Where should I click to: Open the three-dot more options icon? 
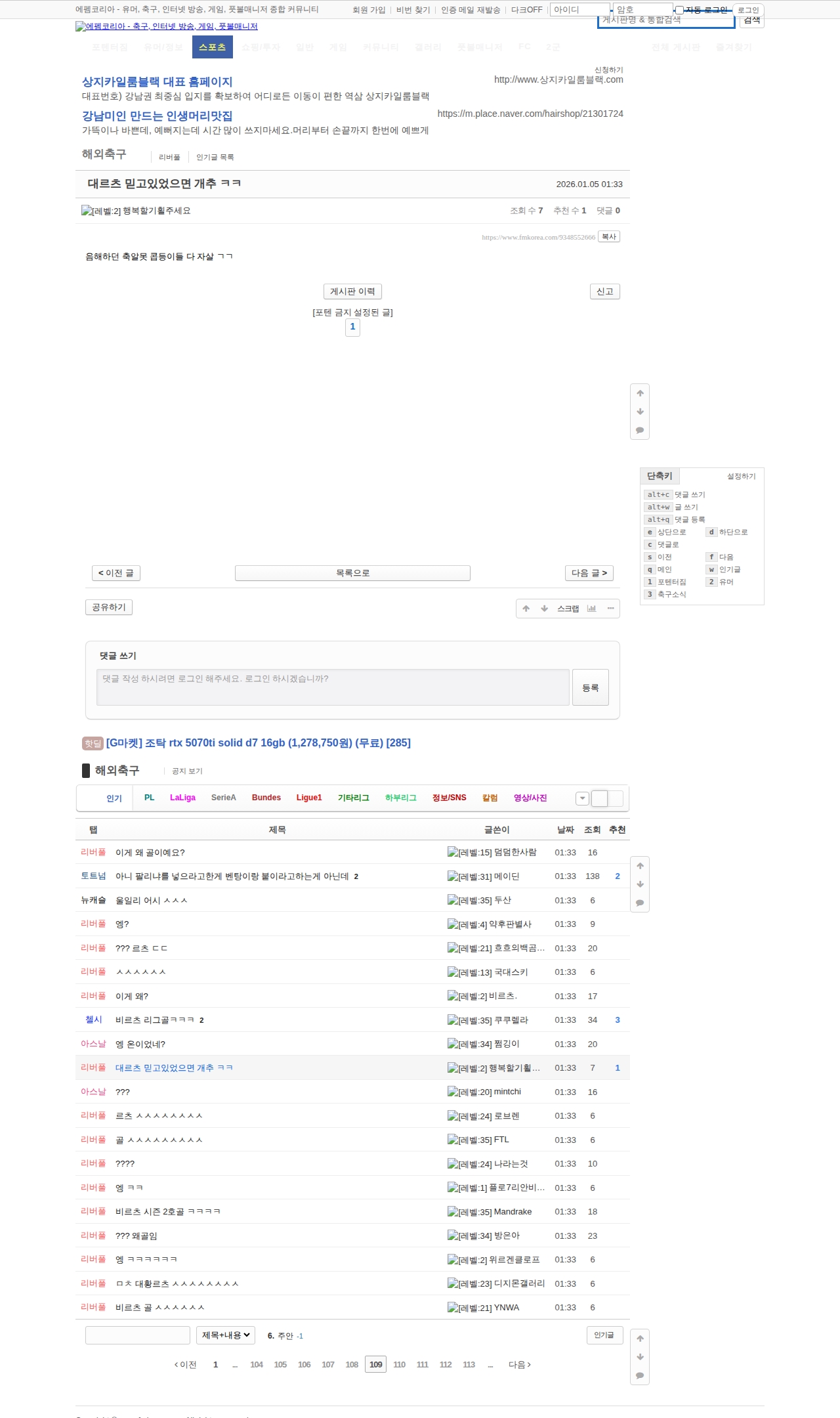610,609
